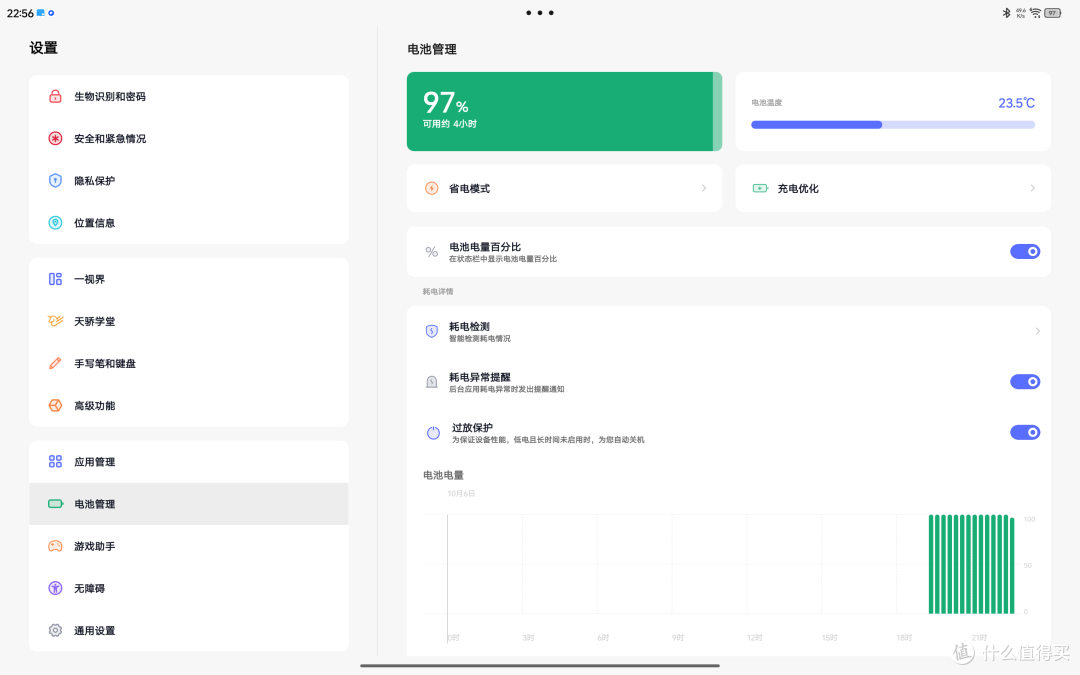This screenshot has height=675, width=1080.
Task: Open 通用设置 page
Action: pos(189,630)
